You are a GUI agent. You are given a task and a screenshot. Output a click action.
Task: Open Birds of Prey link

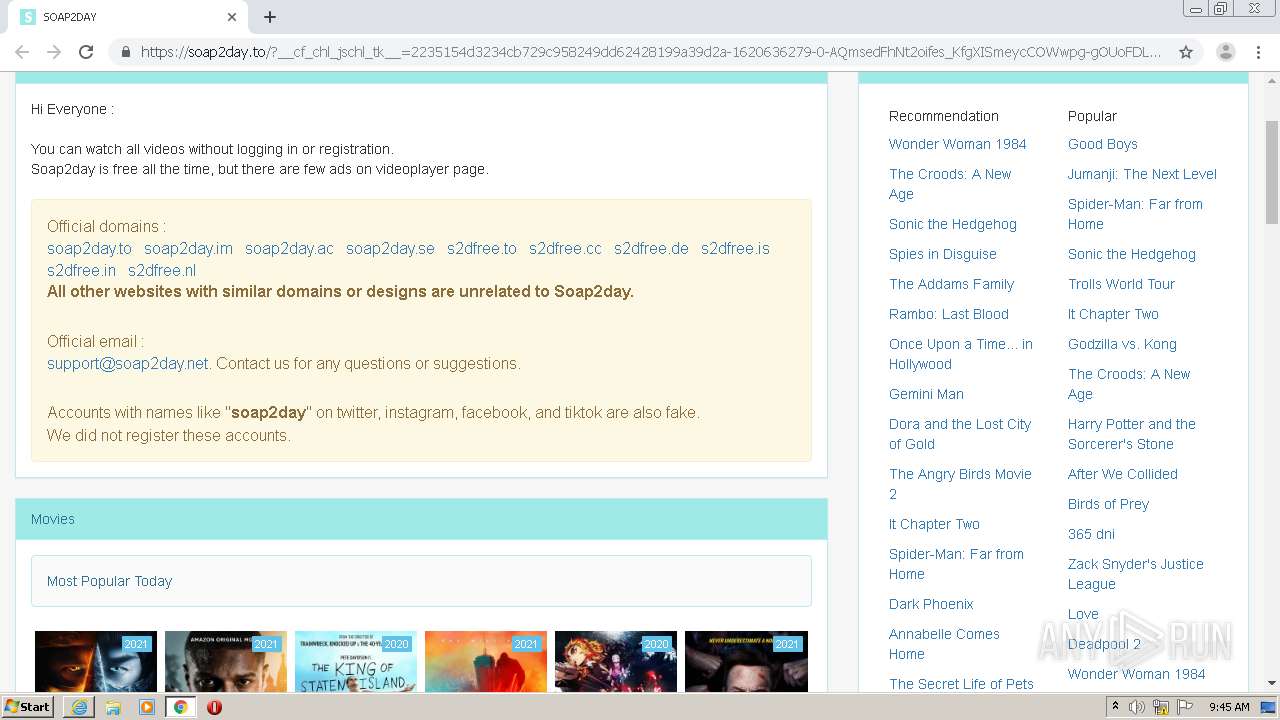[1108, 504]
